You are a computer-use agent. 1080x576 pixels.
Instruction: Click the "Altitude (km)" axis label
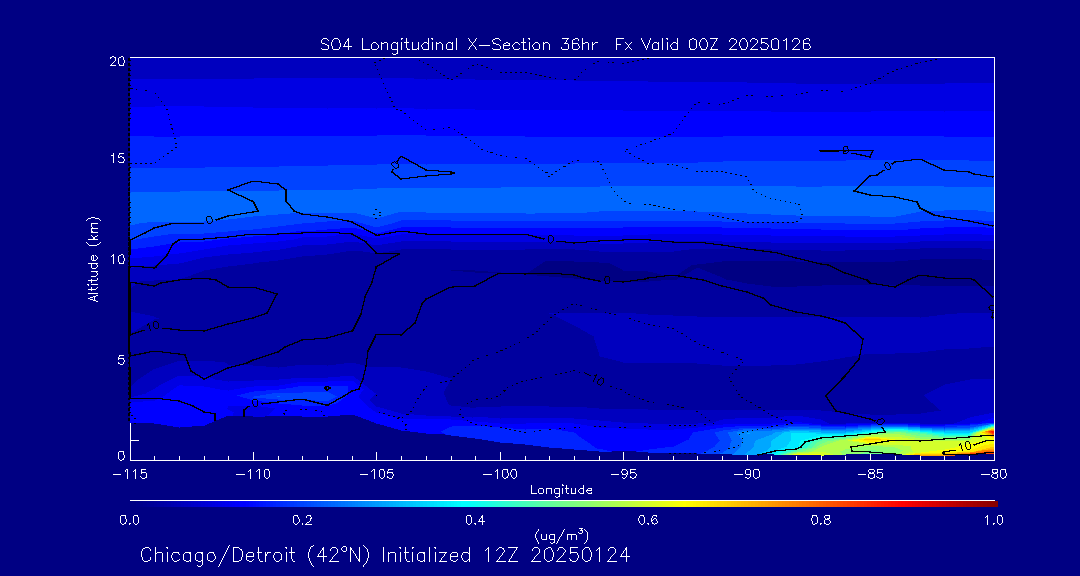(x=94, y=260)
